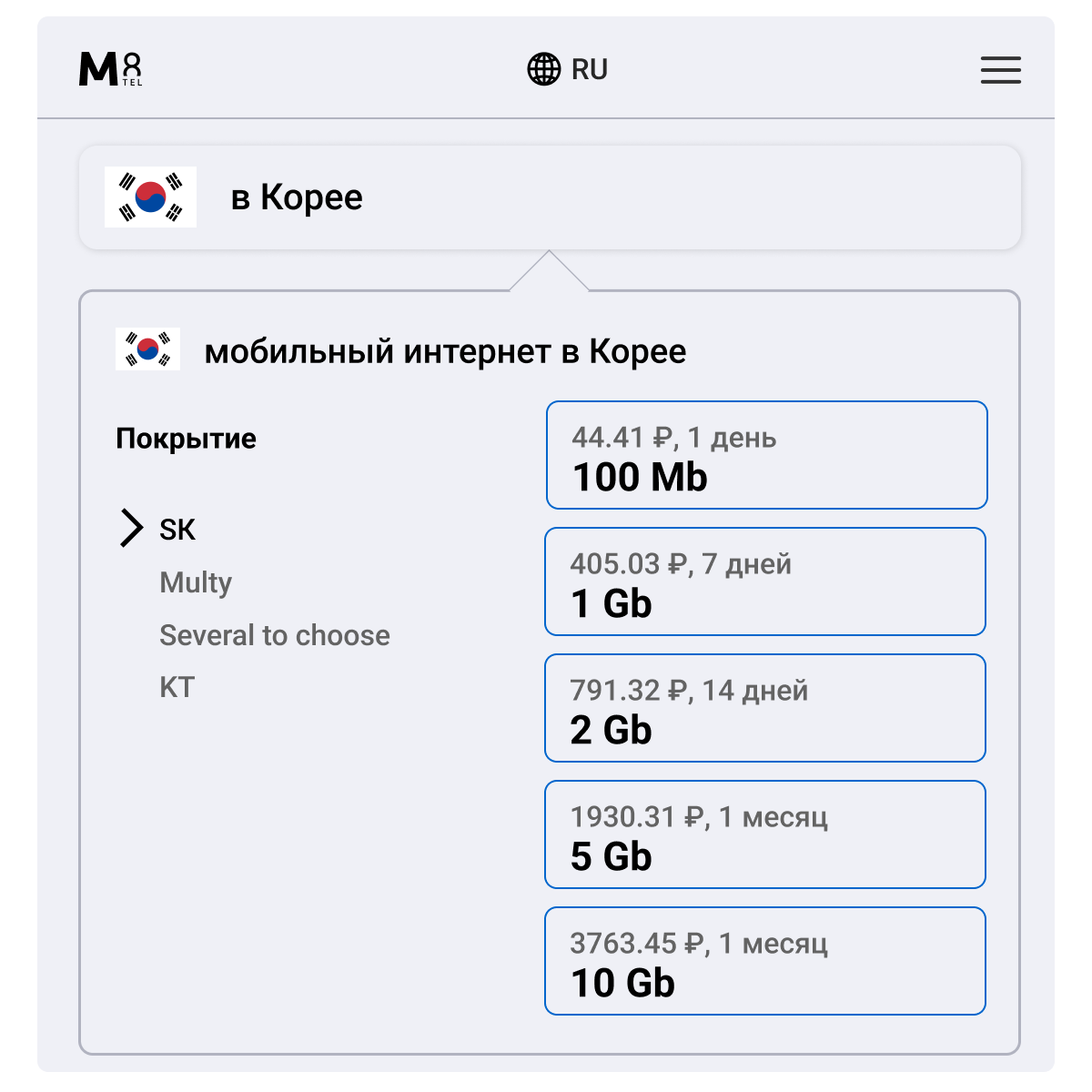Choose the 2 Gb 14-day plan
The height and width of the screenshot is (1092, 1092).
[x=764, y=708]
